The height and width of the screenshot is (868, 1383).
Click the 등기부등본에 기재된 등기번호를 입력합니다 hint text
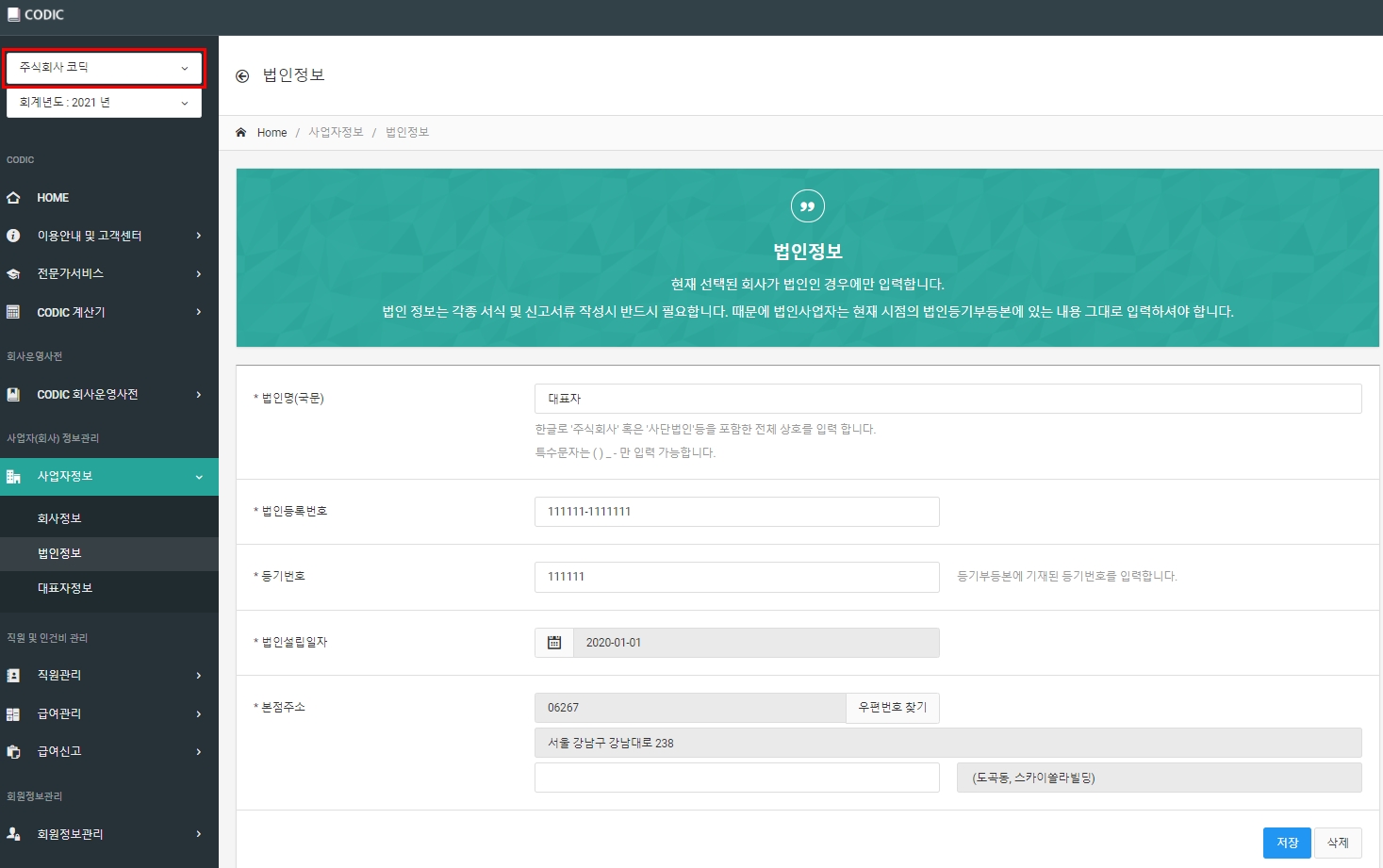pos(1067,576)
